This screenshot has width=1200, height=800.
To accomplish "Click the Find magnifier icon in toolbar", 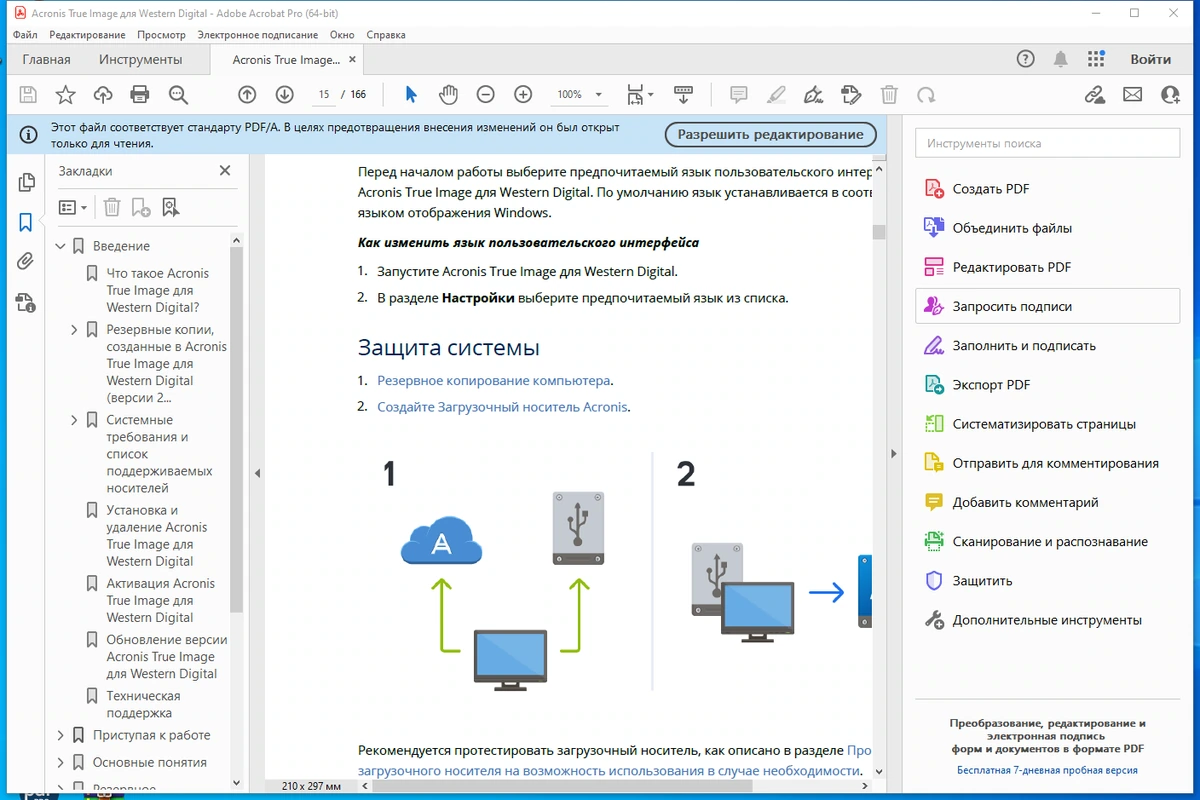I will tap(178, 95).
